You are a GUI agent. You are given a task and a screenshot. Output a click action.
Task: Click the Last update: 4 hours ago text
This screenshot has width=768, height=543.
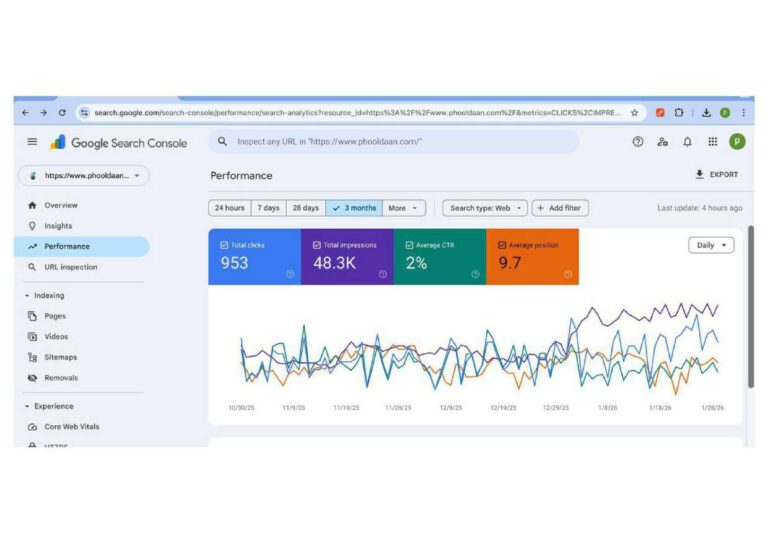(699, 208)
